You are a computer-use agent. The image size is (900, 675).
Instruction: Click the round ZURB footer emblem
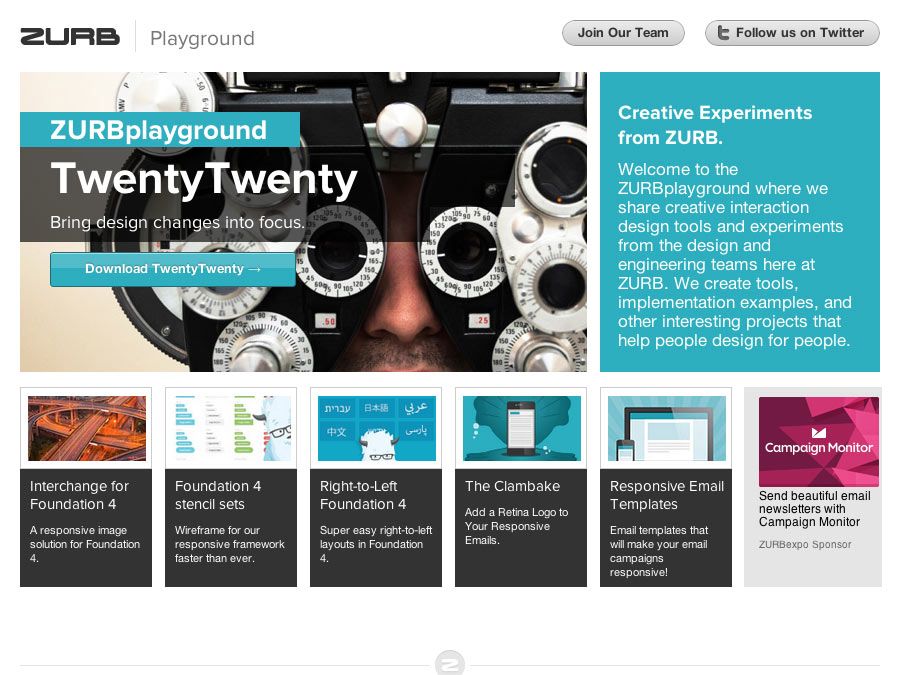(x=450, y=664)
